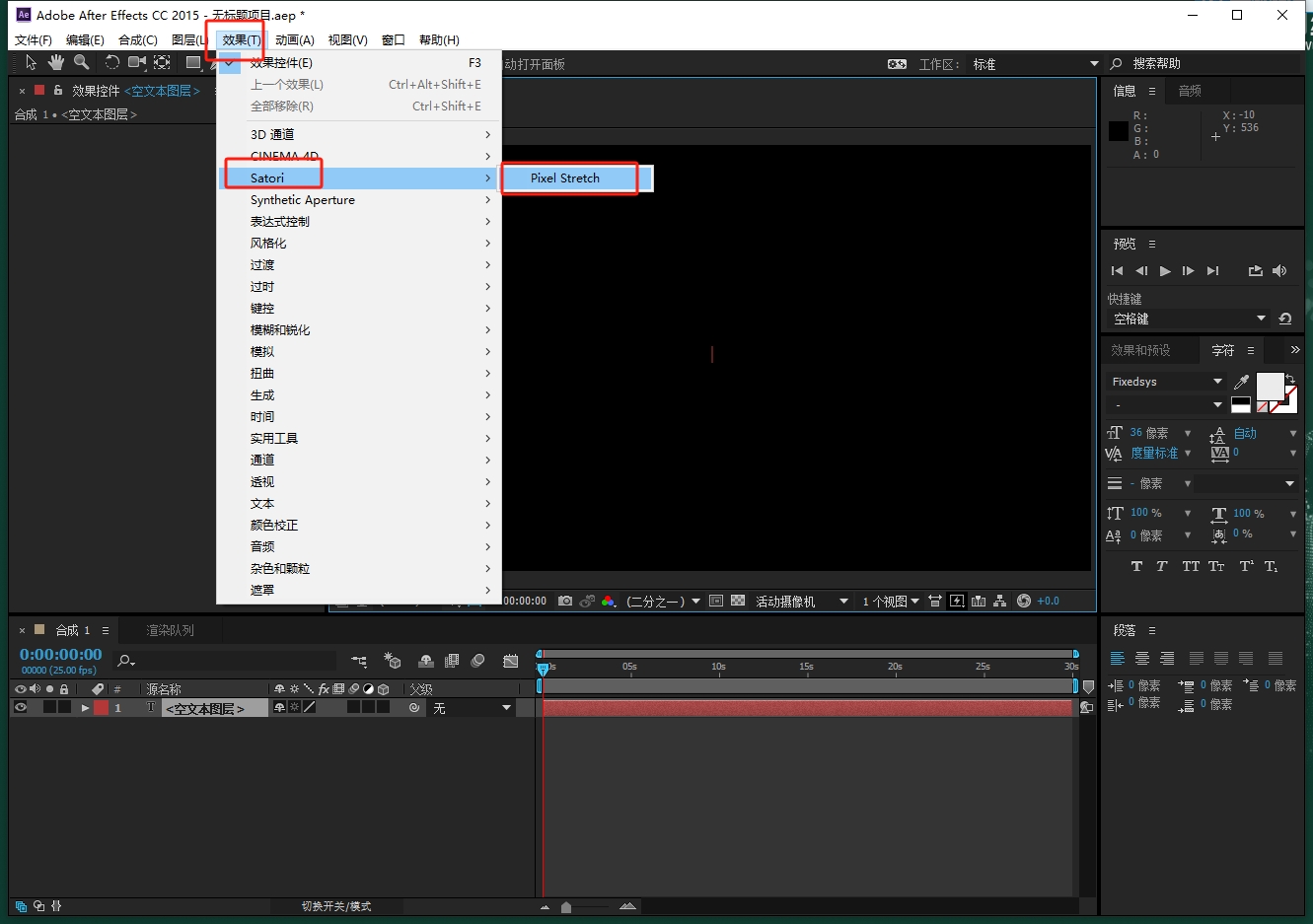Viewport: 1313px width, 924px height.
Task: Click the white fill color swatch
Action: (x=1269, y=387)
